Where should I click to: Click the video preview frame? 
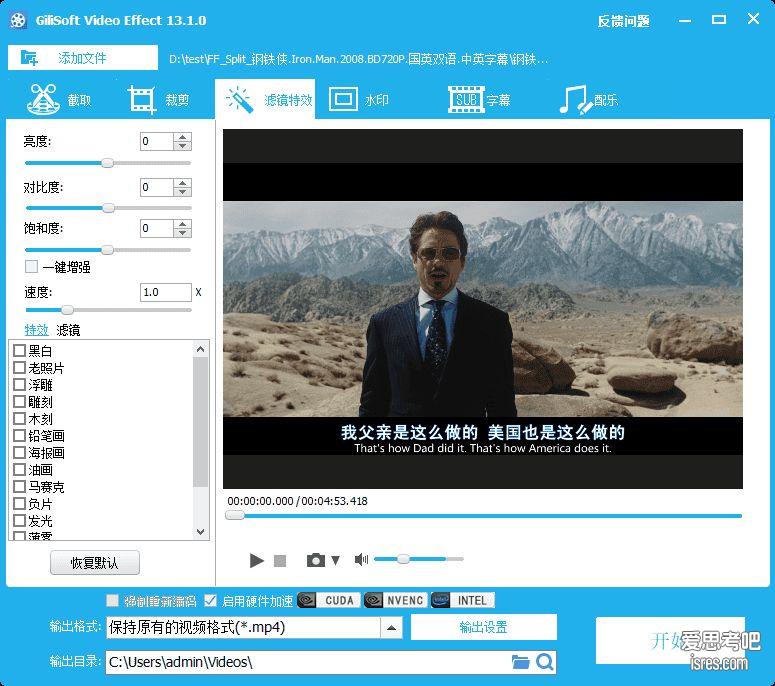pos(482,309)
